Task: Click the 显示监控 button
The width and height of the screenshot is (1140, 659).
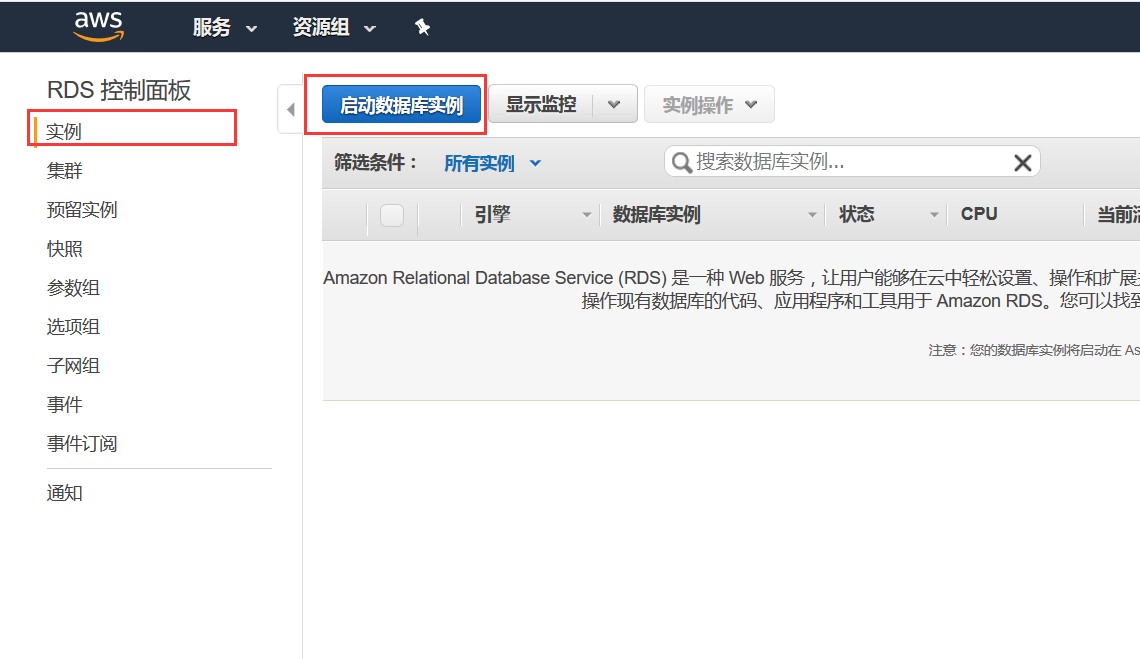Action: coord(541,105)
